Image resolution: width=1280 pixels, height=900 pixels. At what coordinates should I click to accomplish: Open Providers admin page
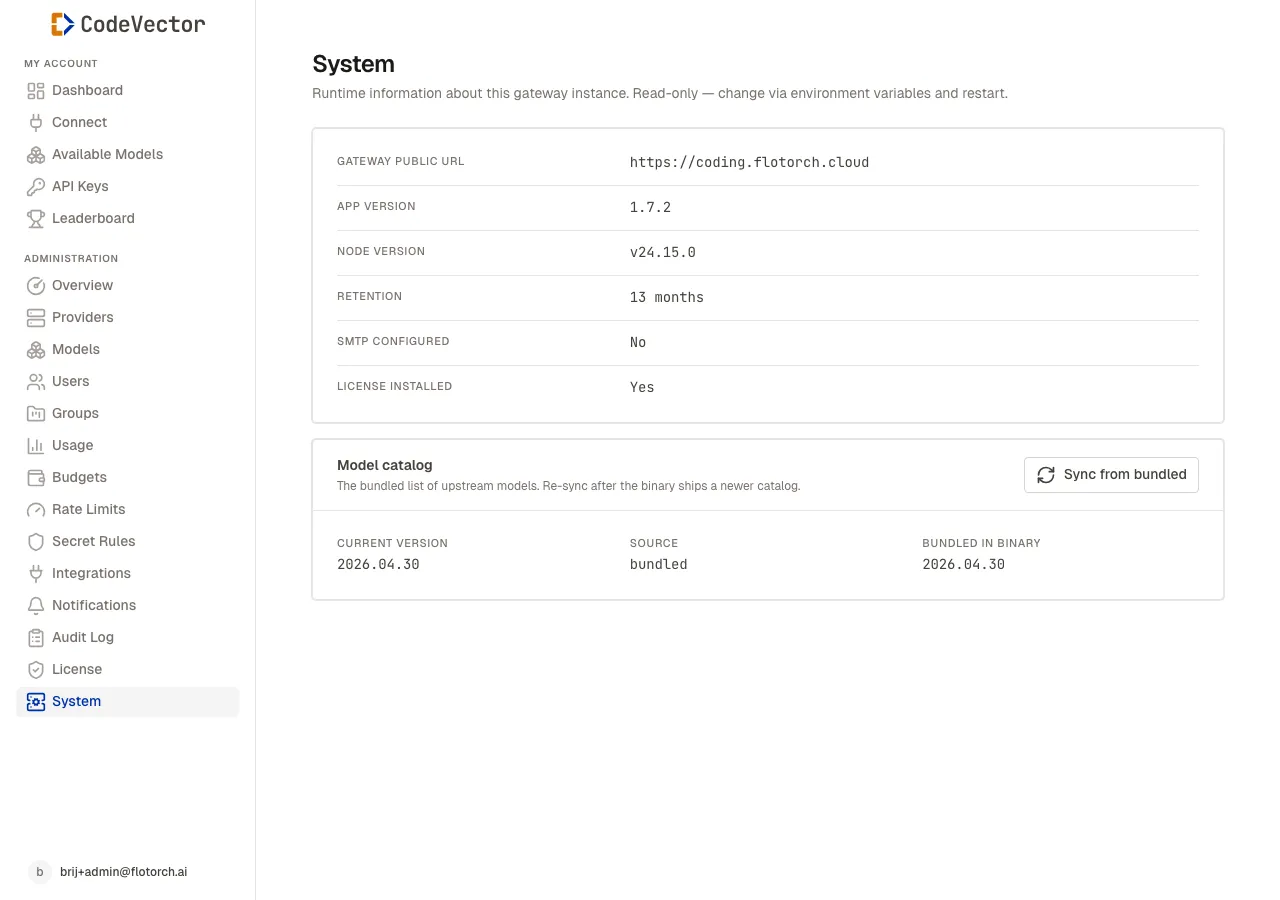(x=127, y=318)
